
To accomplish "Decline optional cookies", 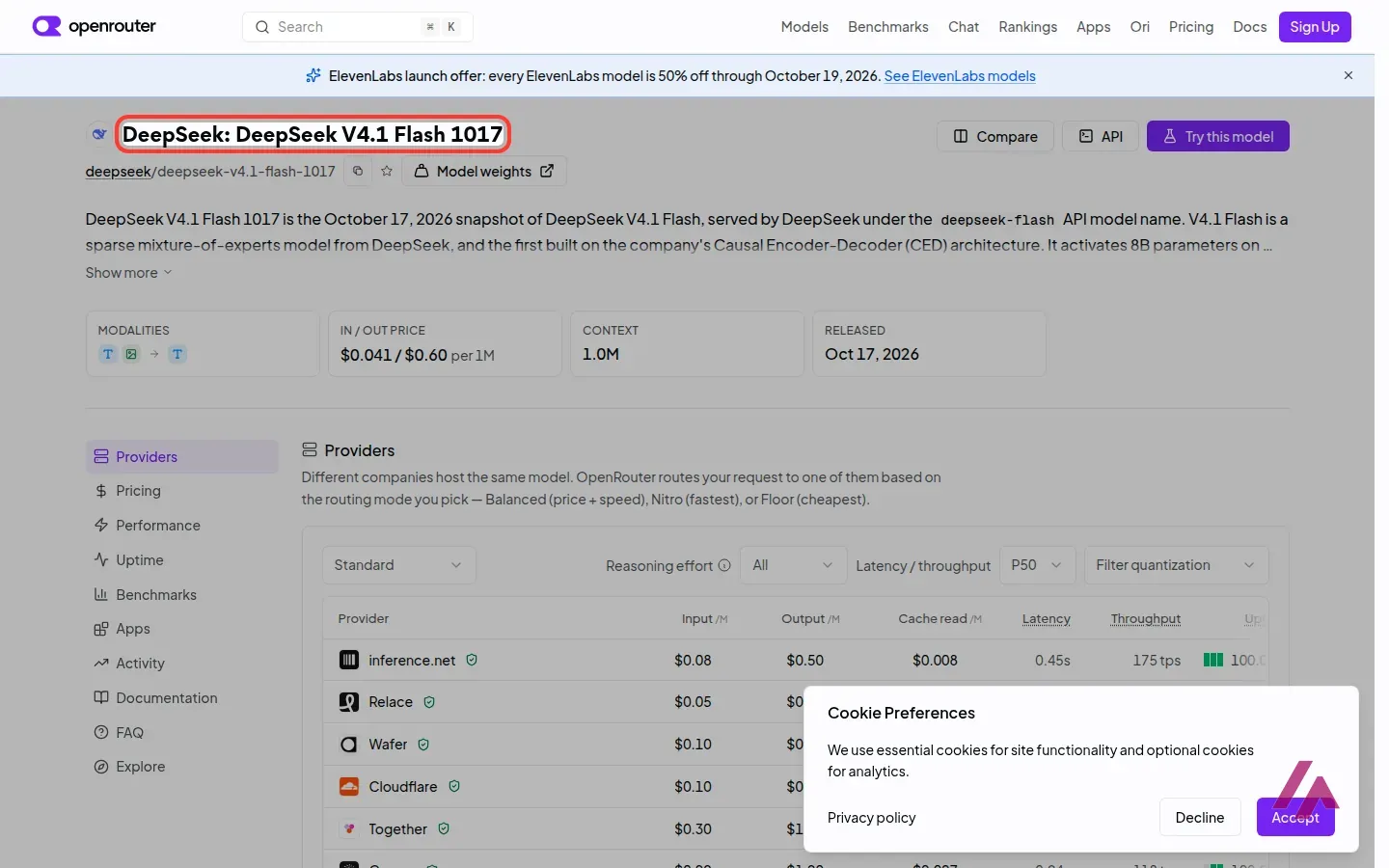I will pyautogui.click(x=1200, y=818).
